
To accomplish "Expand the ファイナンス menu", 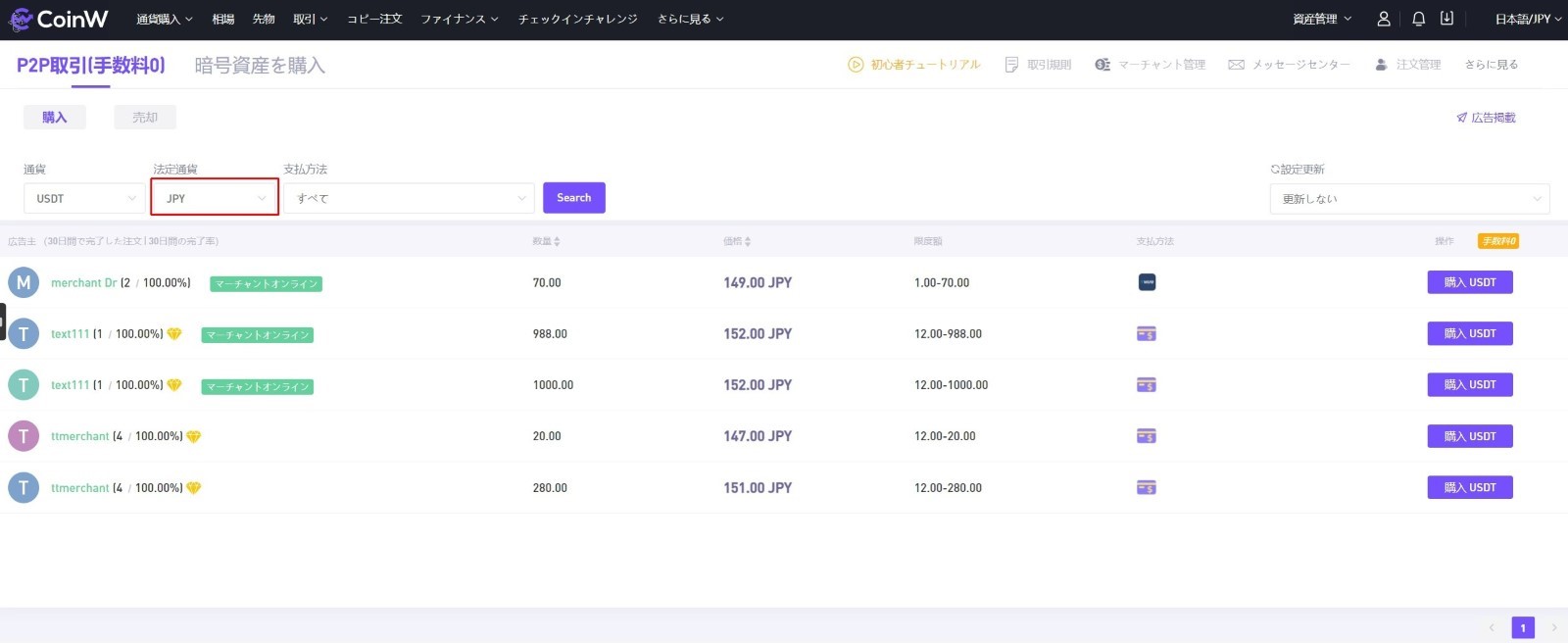I will [x=460, y=19].
